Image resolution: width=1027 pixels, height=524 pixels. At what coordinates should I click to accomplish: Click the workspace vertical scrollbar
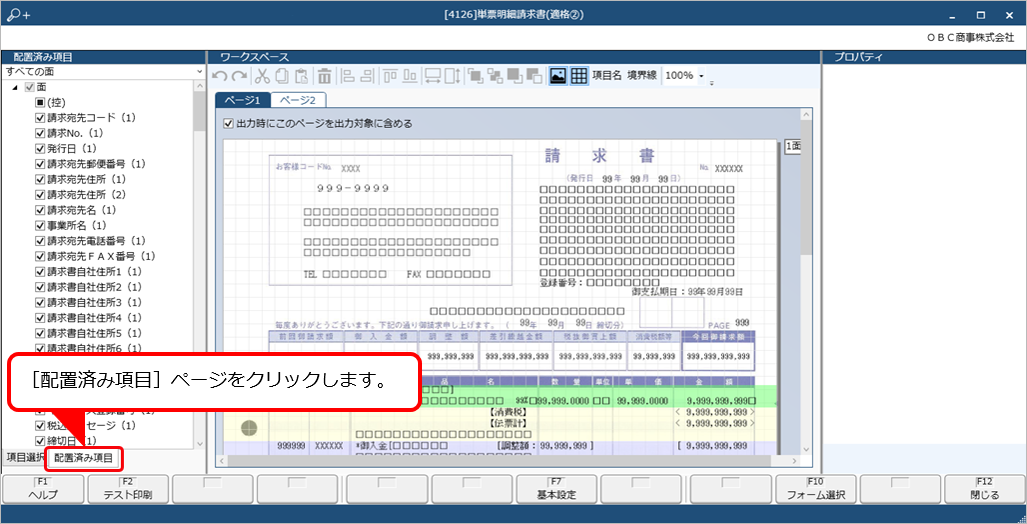click(806, 282)
